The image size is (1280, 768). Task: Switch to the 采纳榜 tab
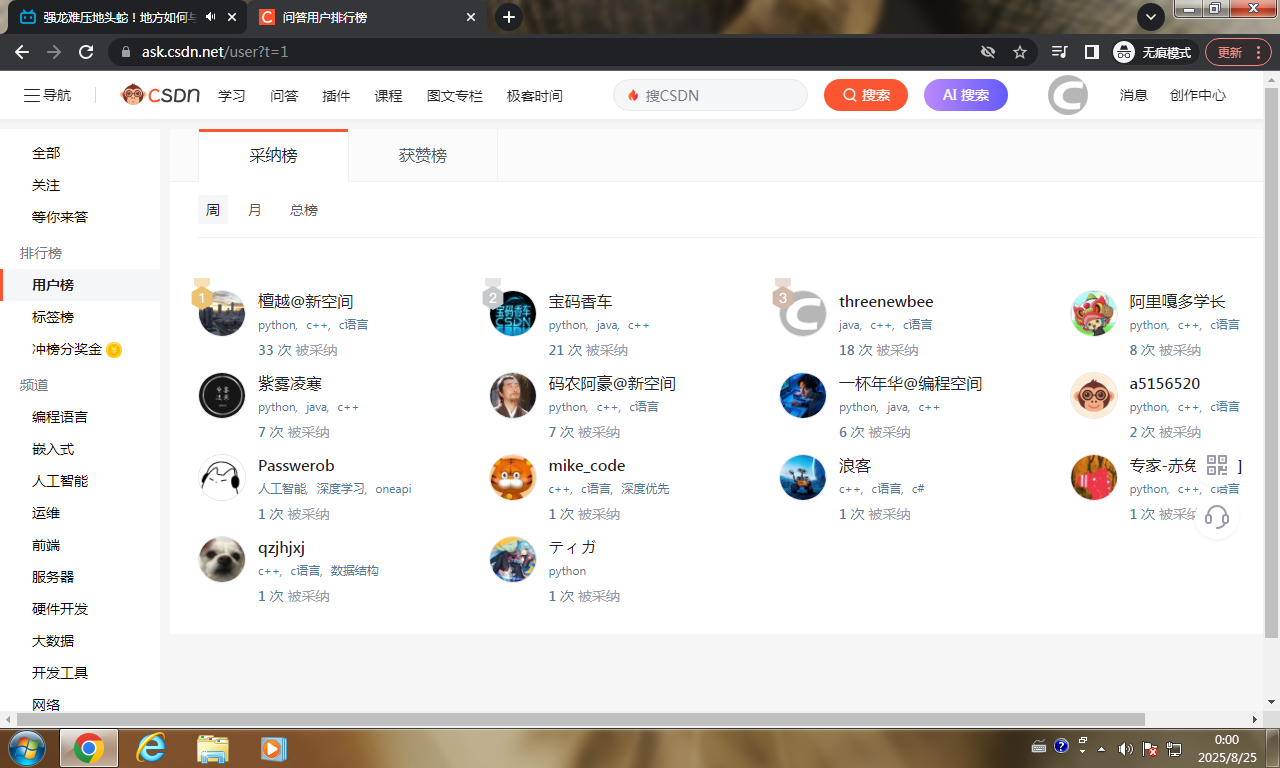coord(273,155)
